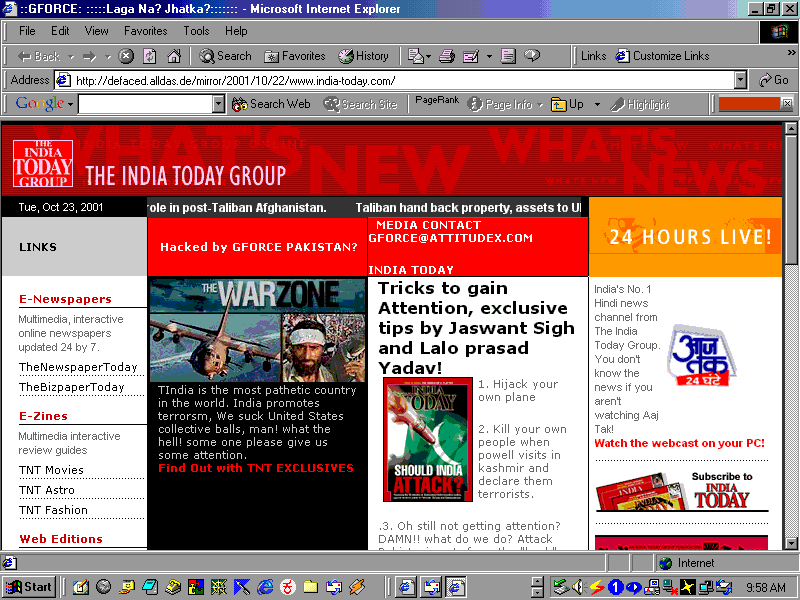Go back using the Back button
Viewport: 800px width, 600px height.
38,56
